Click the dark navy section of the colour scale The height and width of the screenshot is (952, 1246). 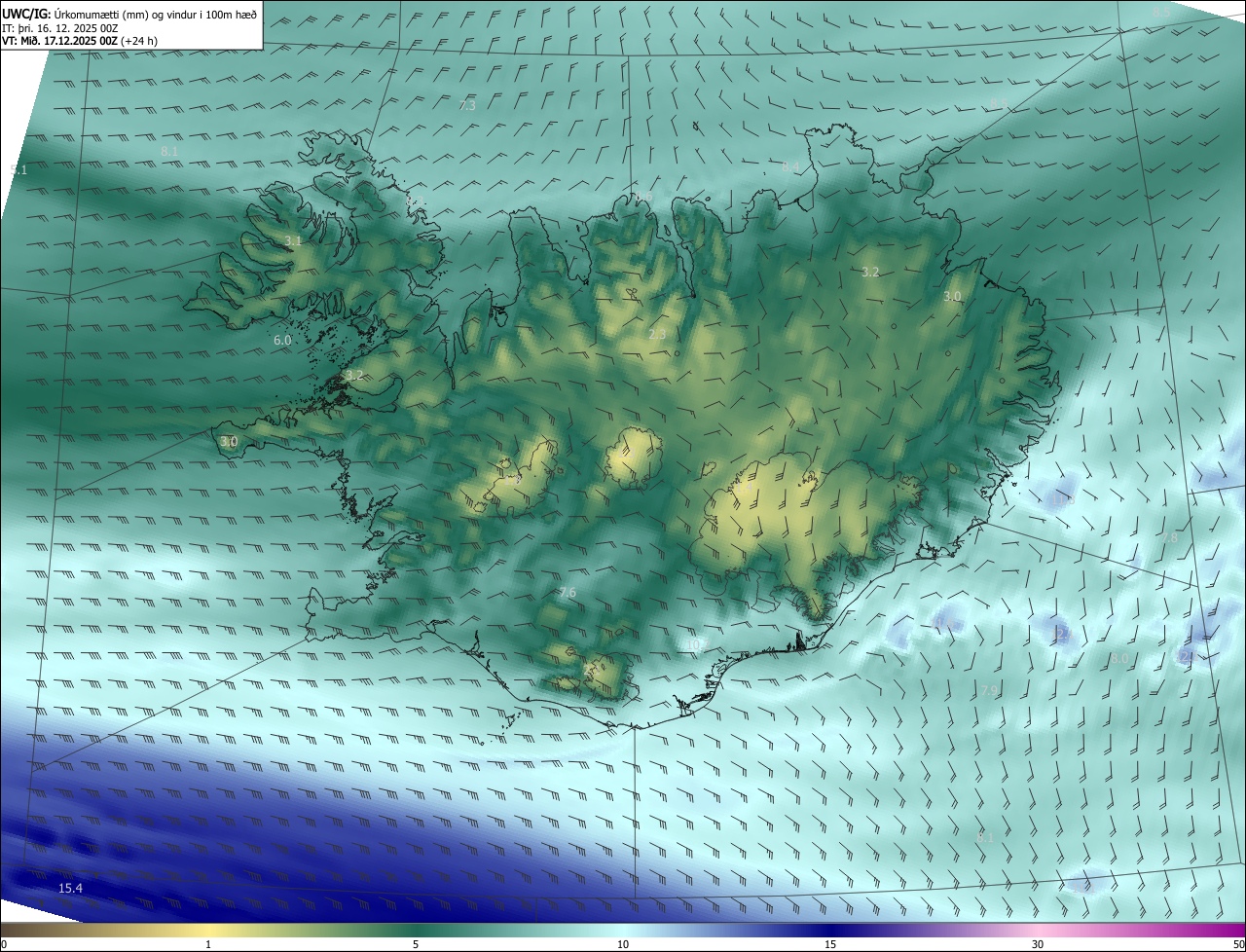click(x=830, y=930)
